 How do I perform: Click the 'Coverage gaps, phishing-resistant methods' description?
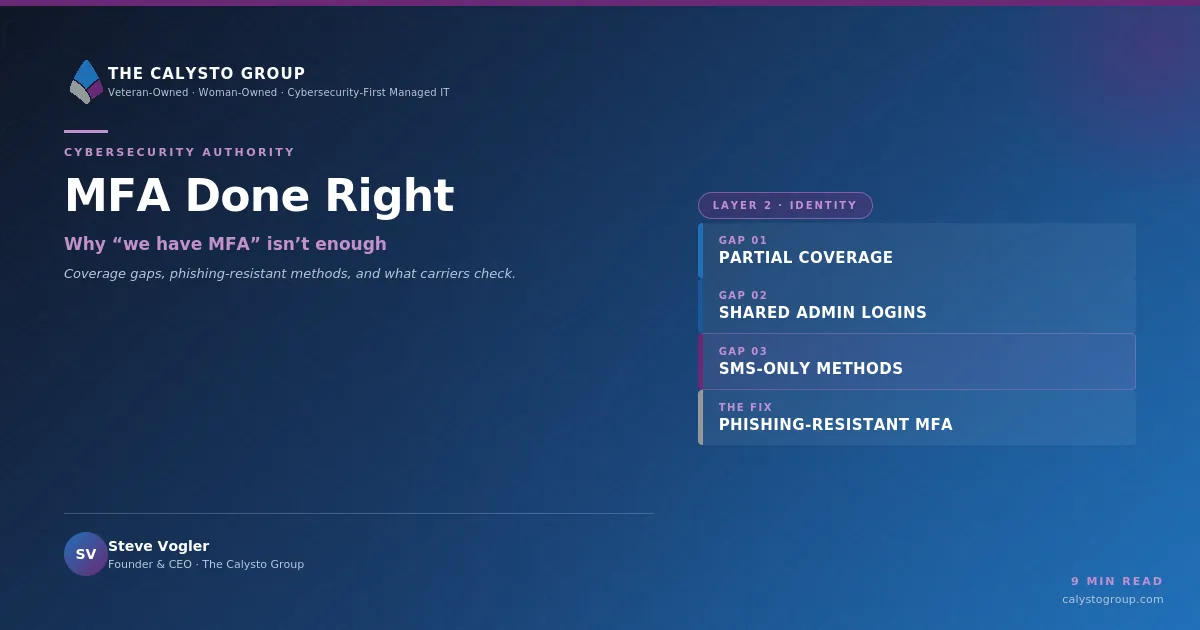pos(290,274)
